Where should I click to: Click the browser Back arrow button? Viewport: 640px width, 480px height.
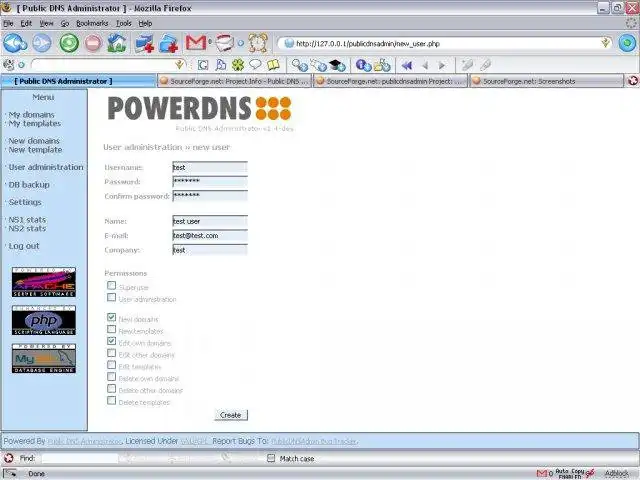pyautogui.click(x=15, y=43)
